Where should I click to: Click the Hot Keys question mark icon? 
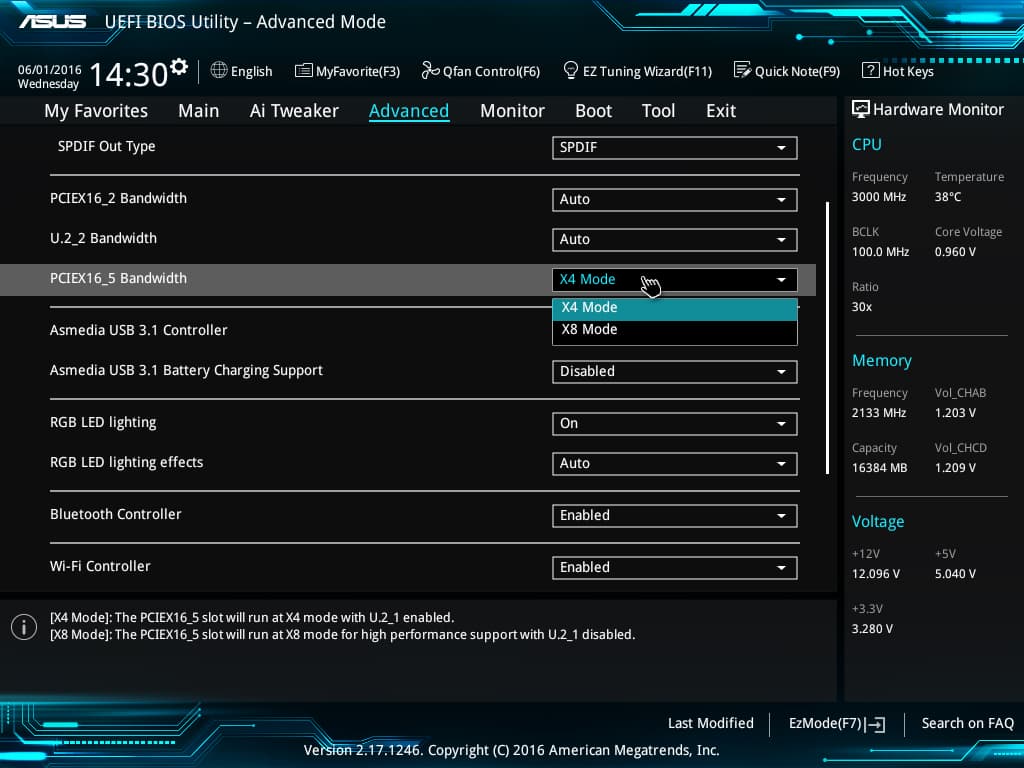pyautogui.click(x=871, y=70)
